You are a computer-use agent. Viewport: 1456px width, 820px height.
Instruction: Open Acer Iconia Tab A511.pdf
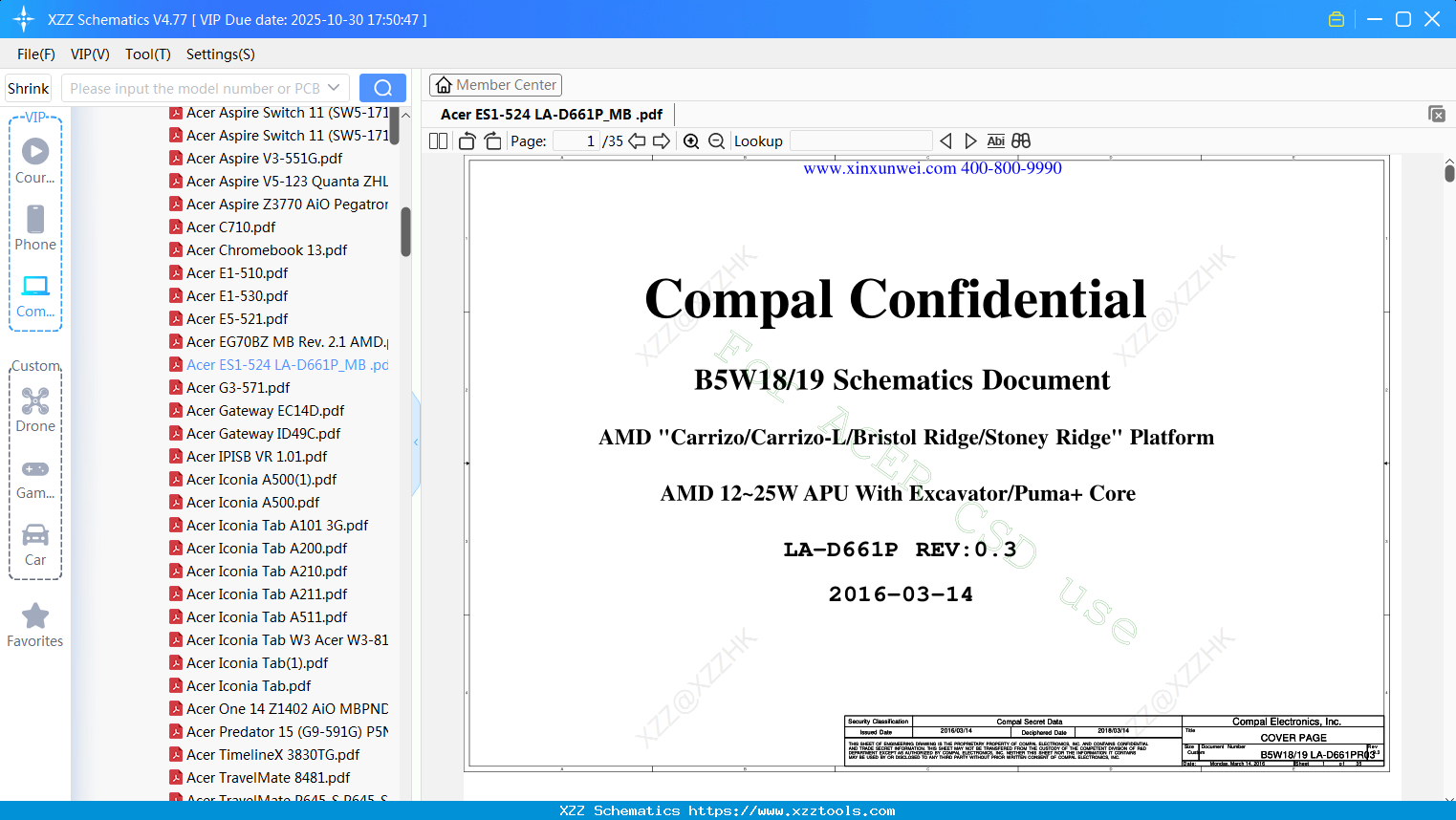pos(258,617)
